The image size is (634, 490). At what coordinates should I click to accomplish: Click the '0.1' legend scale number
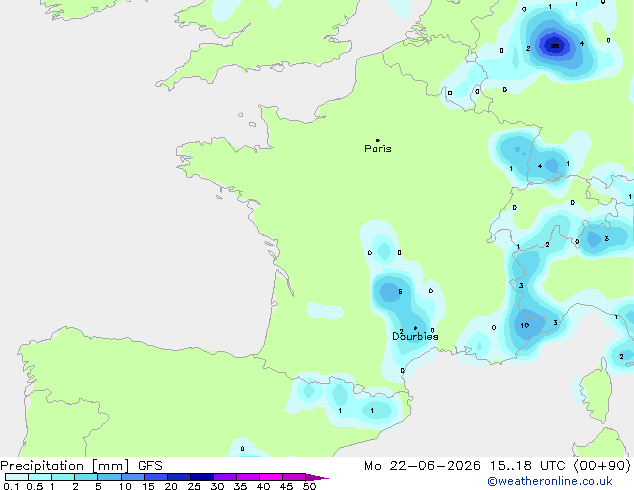pyautogui.click(x=11, y=486)
